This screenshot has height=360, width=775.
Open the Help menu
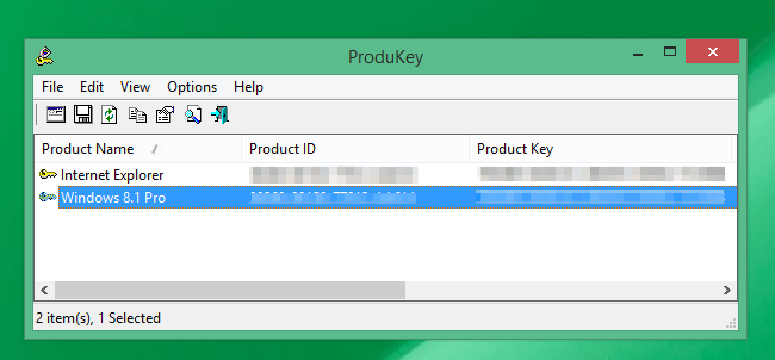coord(248,87)
